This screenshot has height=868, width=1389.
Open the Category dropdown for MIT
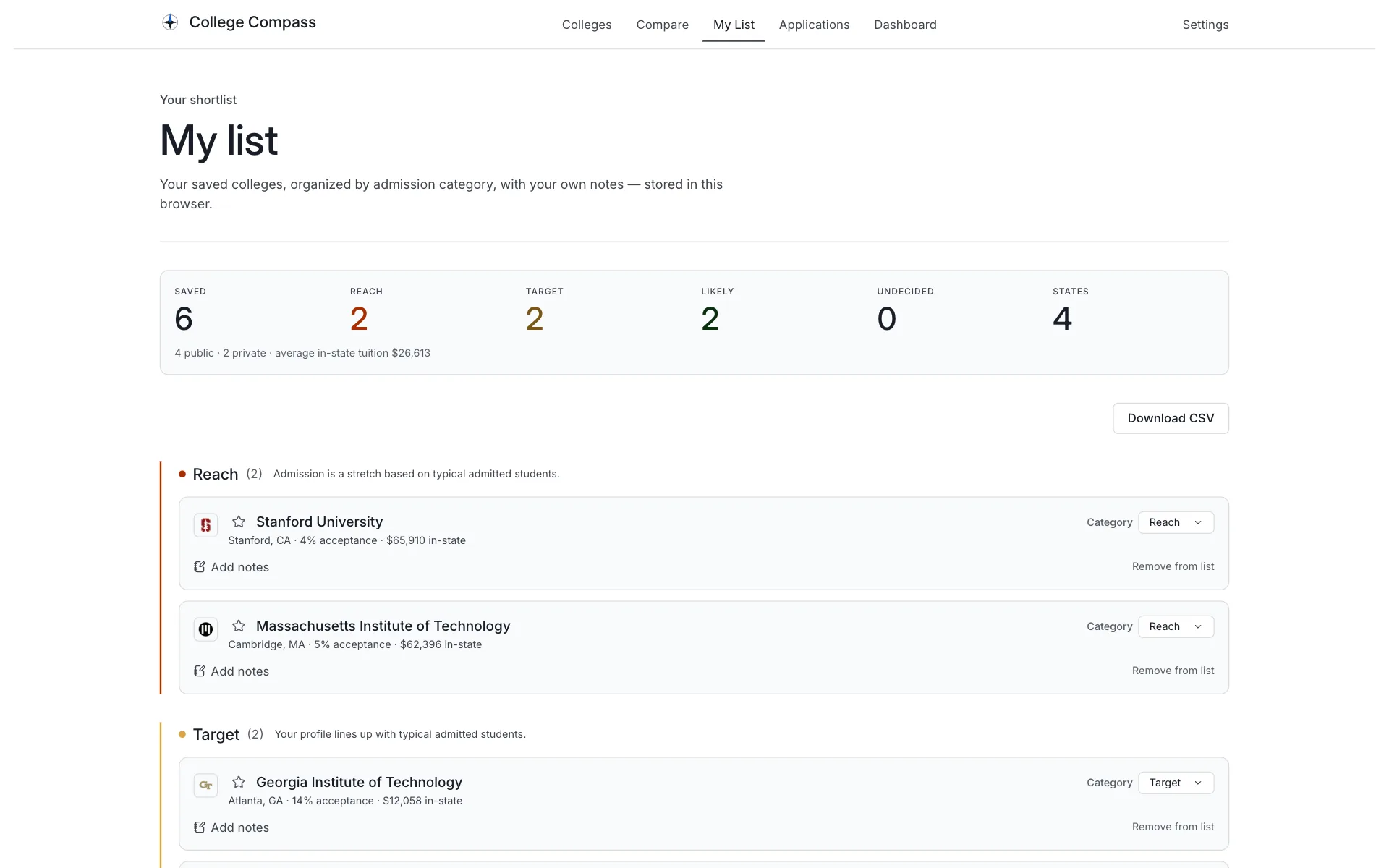[1176, 626]
